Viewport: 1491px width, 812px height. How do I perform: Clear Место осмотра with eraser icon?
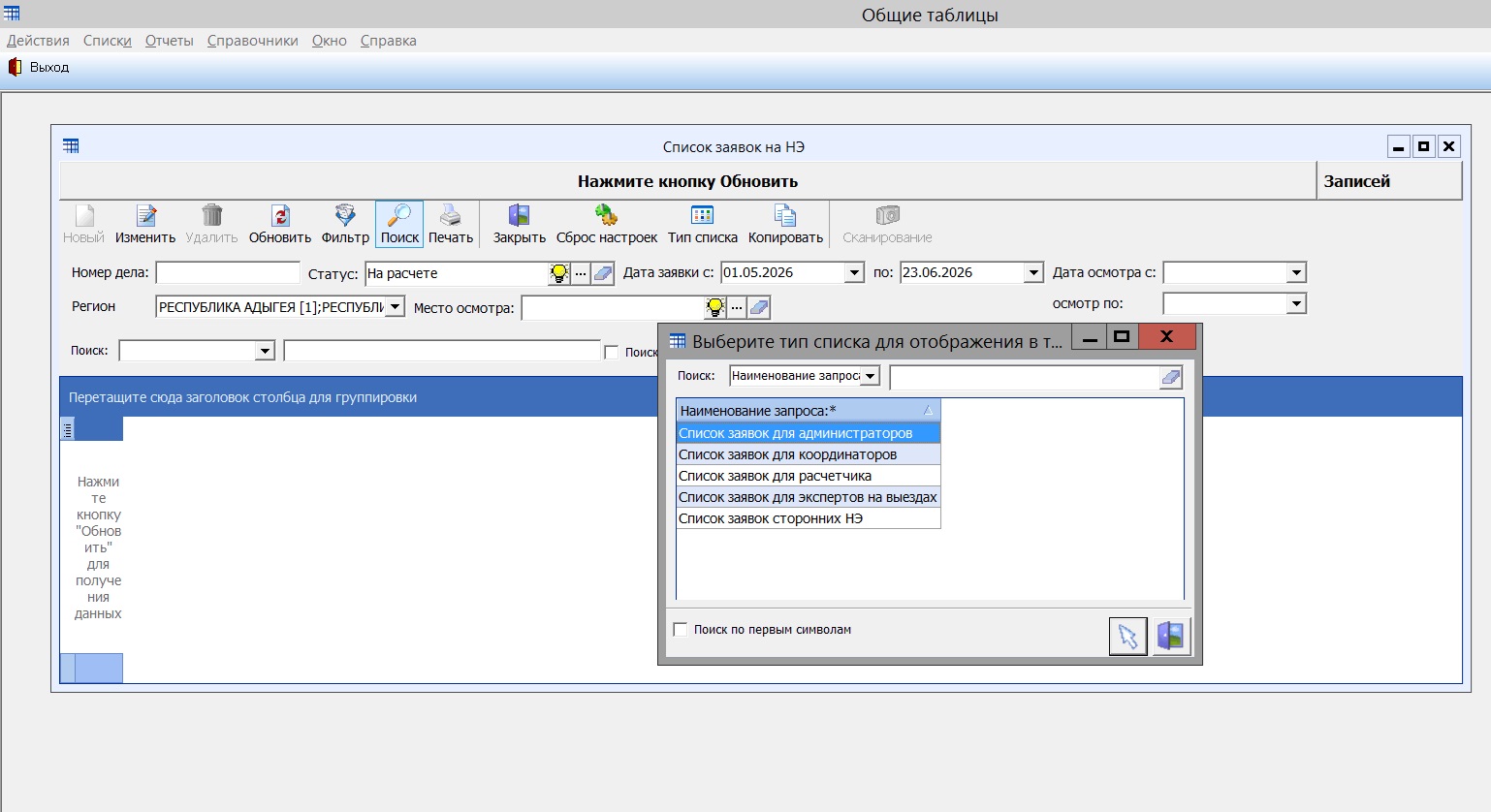pyautogui.click(x=759, y=308)
